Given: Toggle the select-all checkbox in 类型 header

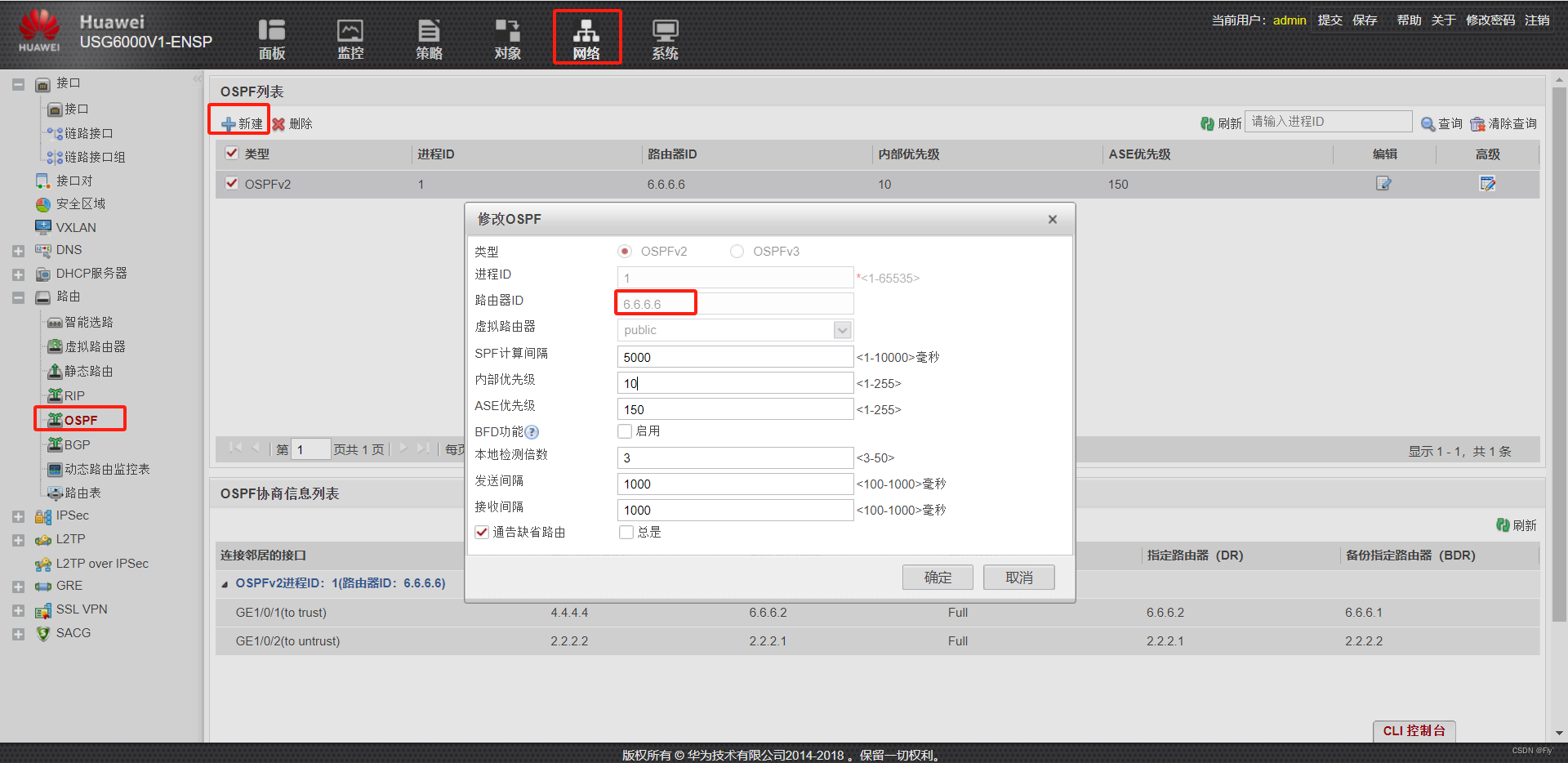Looking at the screenshot, I should pyautogui.click(x=232, y=153).
